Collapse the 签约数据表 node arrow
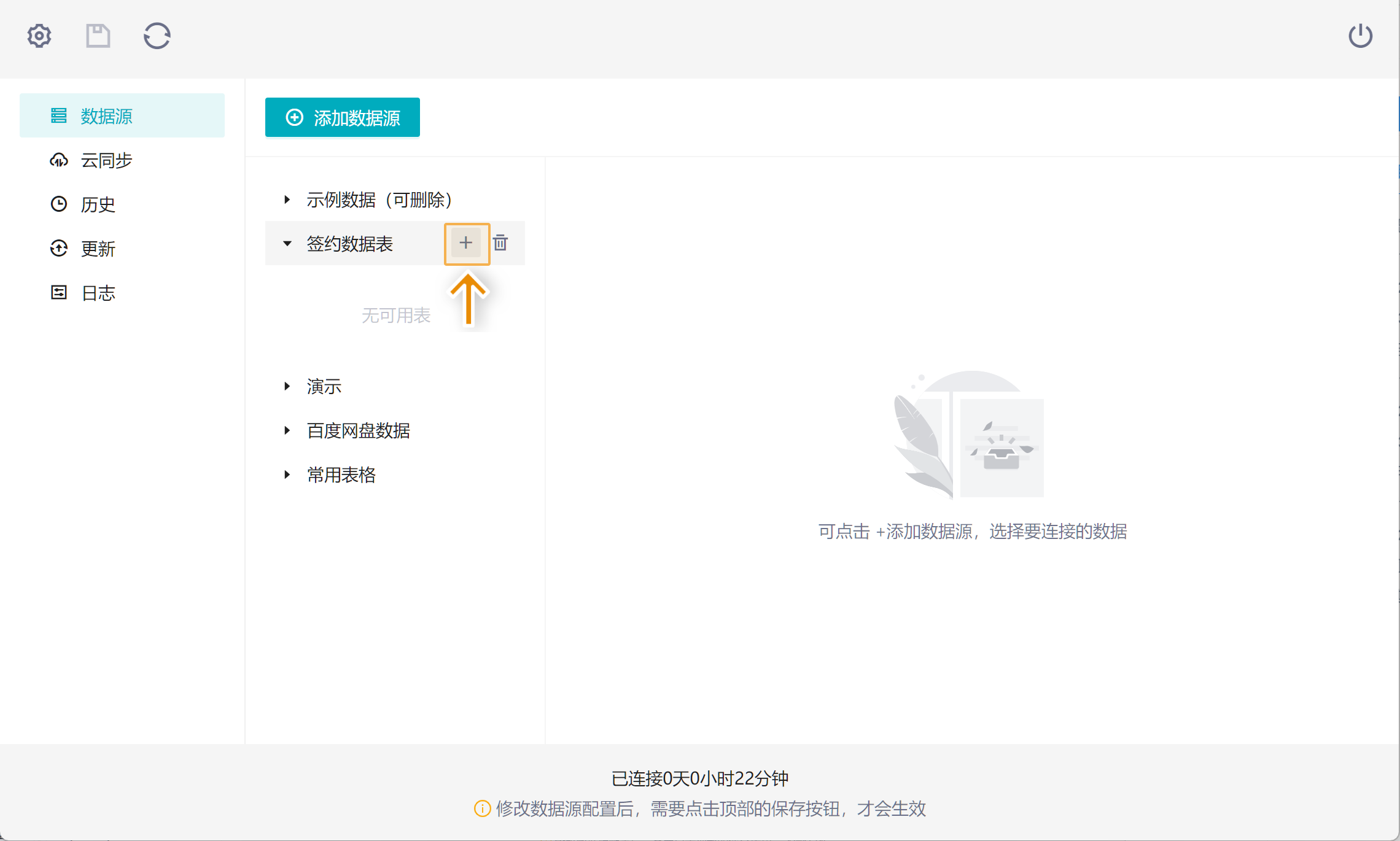 [287, 244]
